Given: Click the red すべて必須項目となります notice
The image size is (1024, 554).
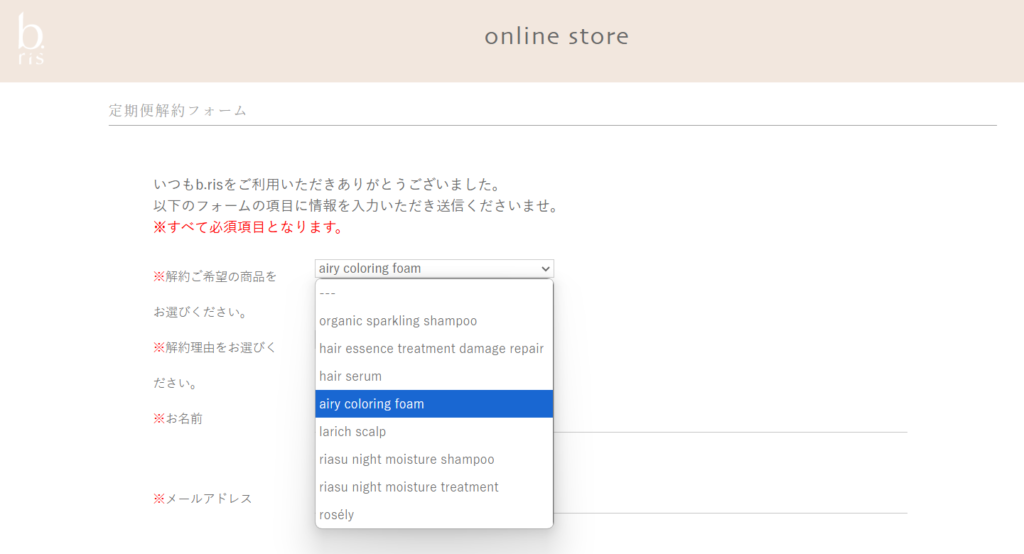Looking at the screenshot, I should click(248, 227).
